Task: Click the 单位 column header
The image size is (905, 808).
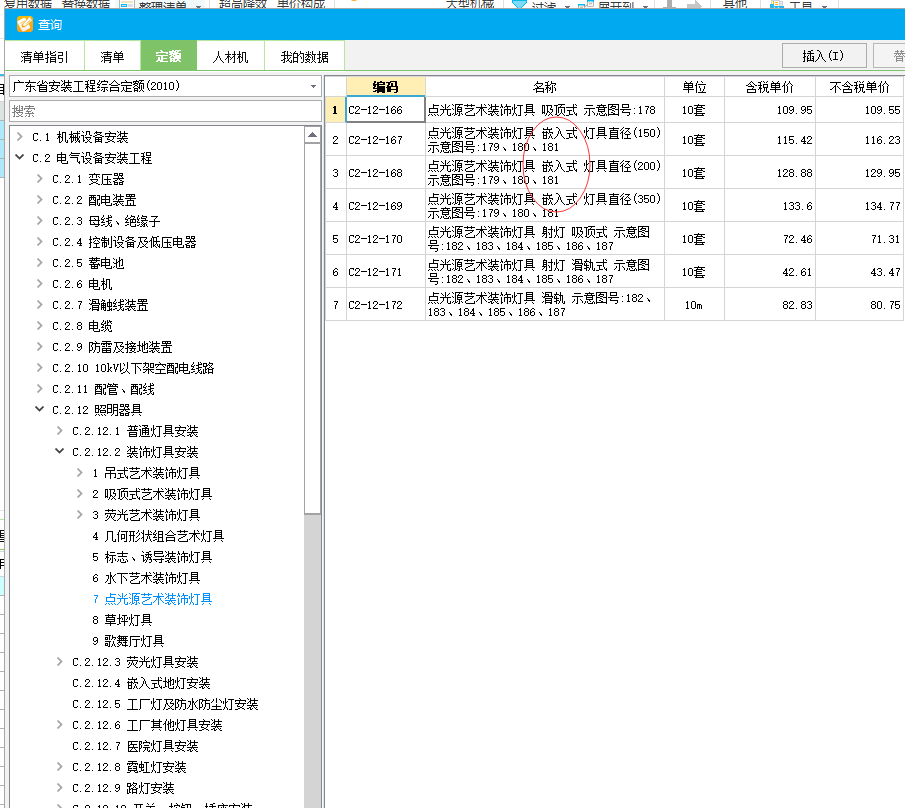Action: 694,87
